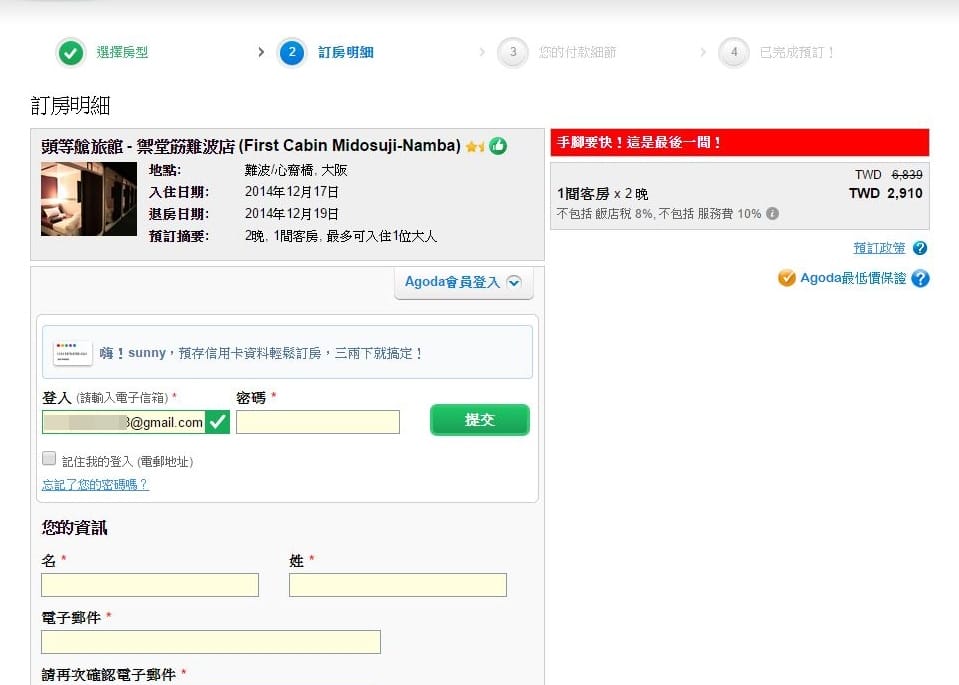Viewport: 959px width, 685px height.
Task: Click the help icon next to 預訂政策
Action: click(920, 248)
